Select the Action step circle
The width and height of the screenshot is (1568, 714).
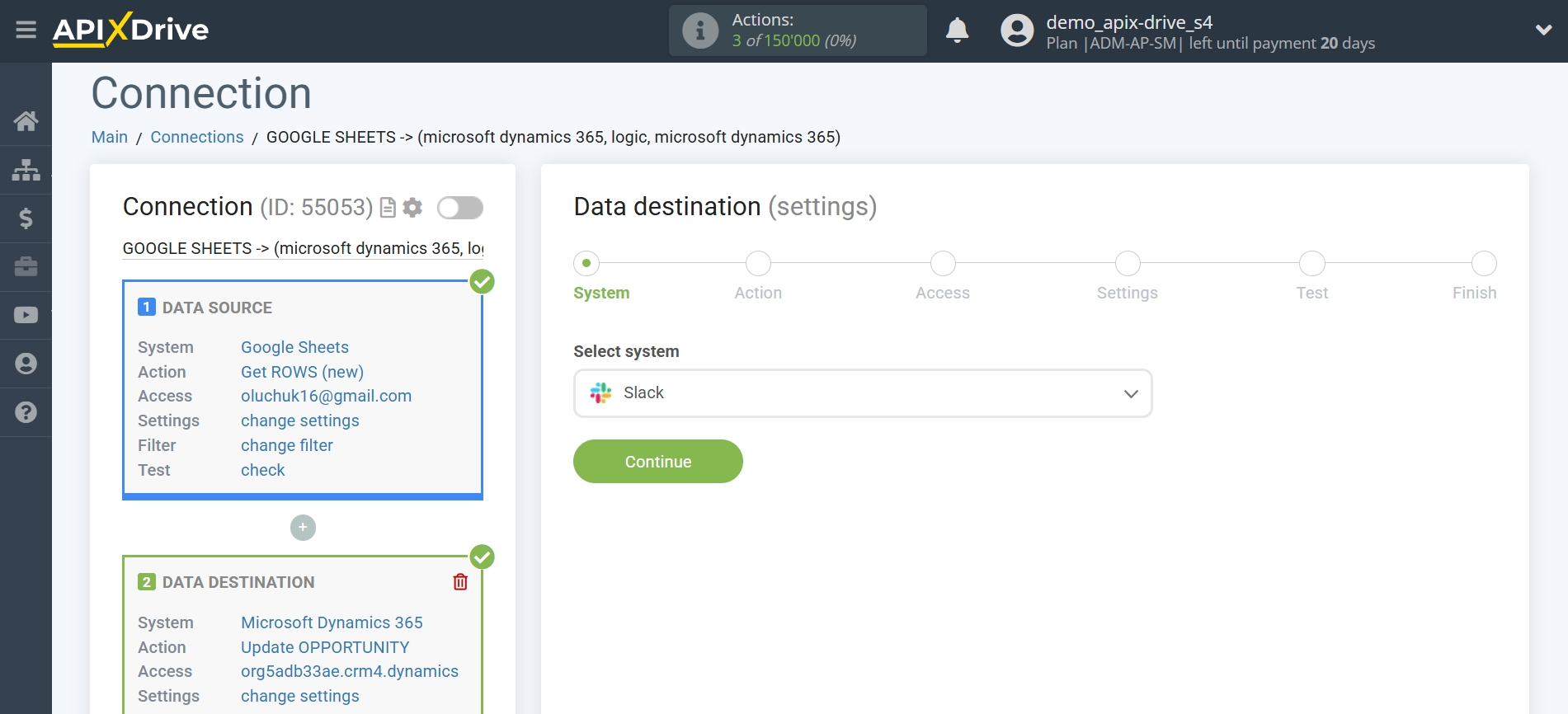tap(758, 263)
